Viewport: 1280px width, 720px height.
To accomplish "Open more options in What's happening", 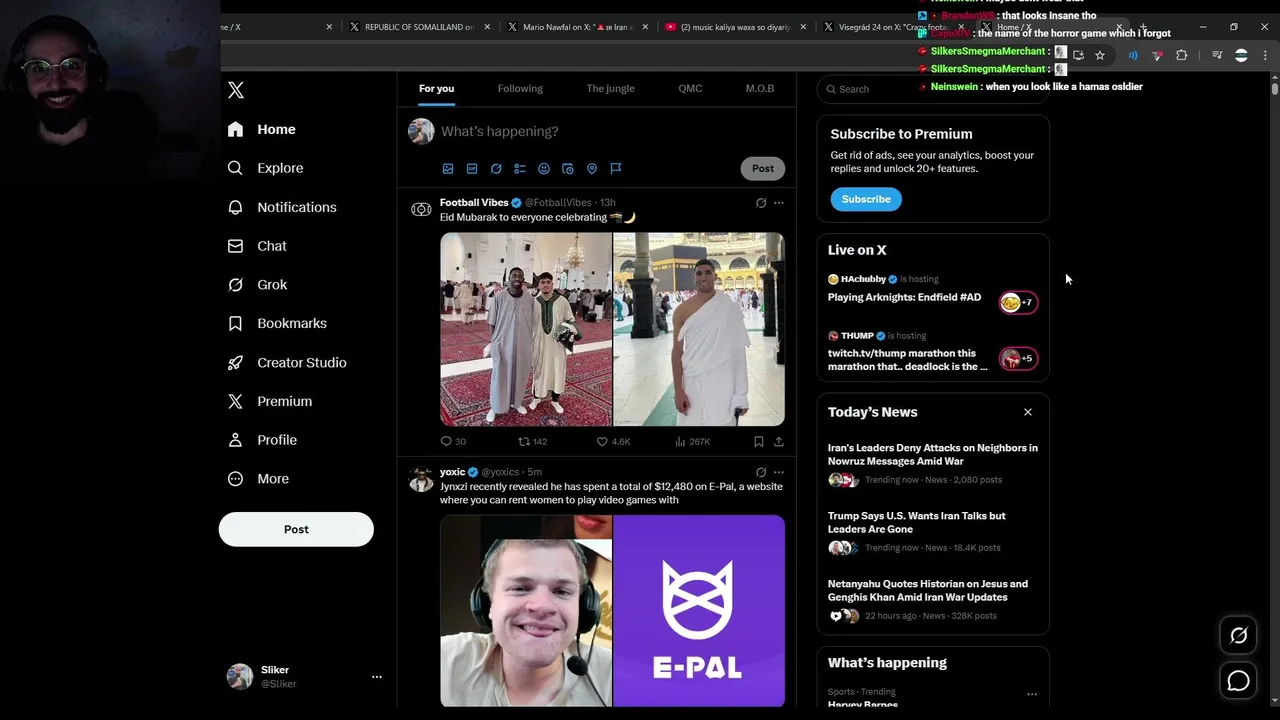I will [x=1032, y=694].
